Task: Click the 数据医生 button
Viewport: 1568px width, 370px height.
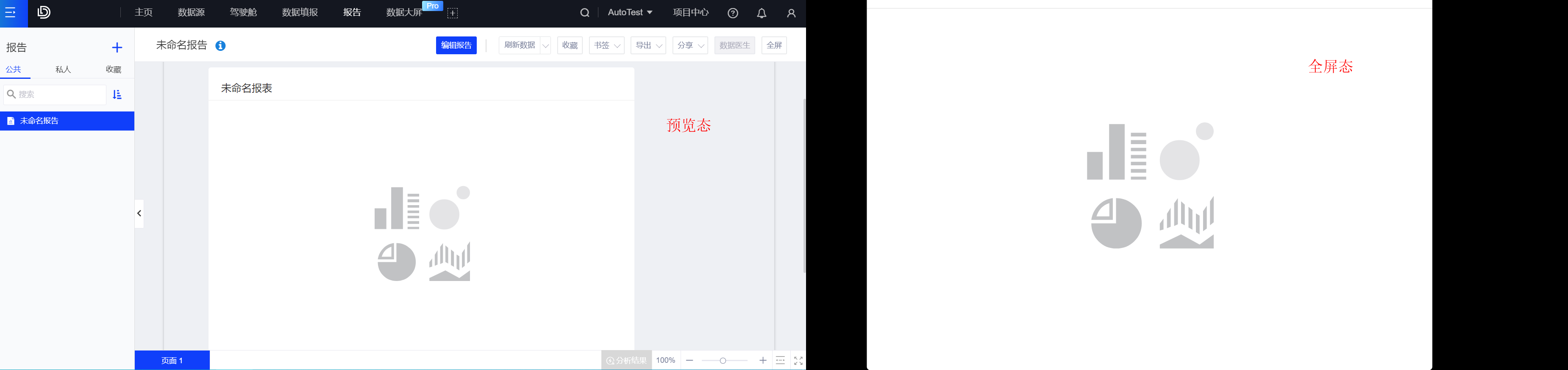Action: pos(735,46)
